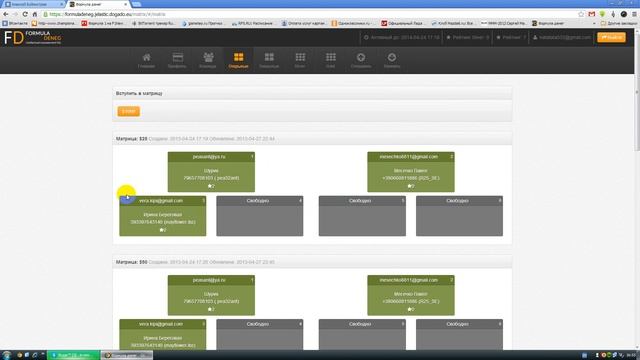The image size is (640, 360).
Task: Select vera gmail.com card in the $20 matrix
Action: click(162, 216)
